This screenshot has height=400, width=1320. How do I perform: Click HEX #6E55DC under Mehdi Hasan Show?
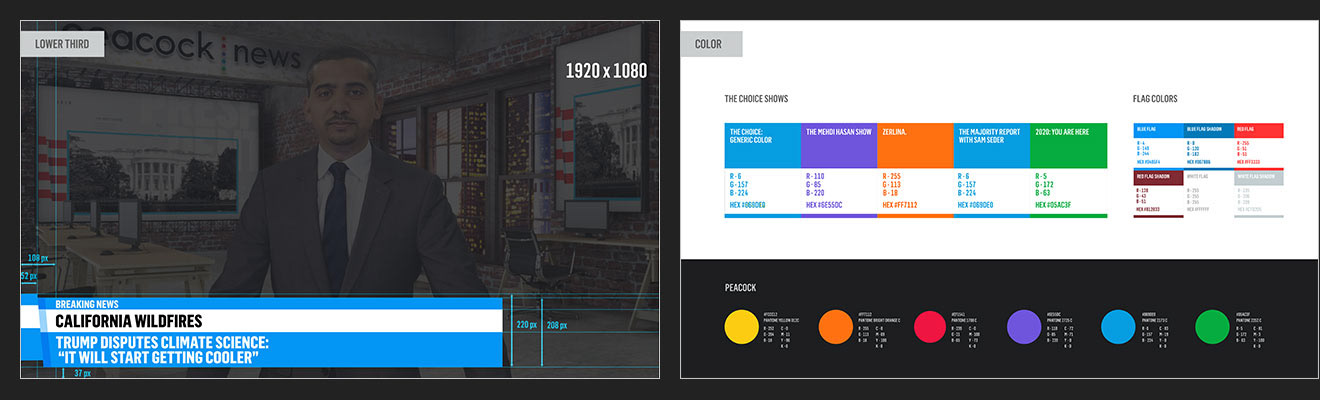click(826, 205)
